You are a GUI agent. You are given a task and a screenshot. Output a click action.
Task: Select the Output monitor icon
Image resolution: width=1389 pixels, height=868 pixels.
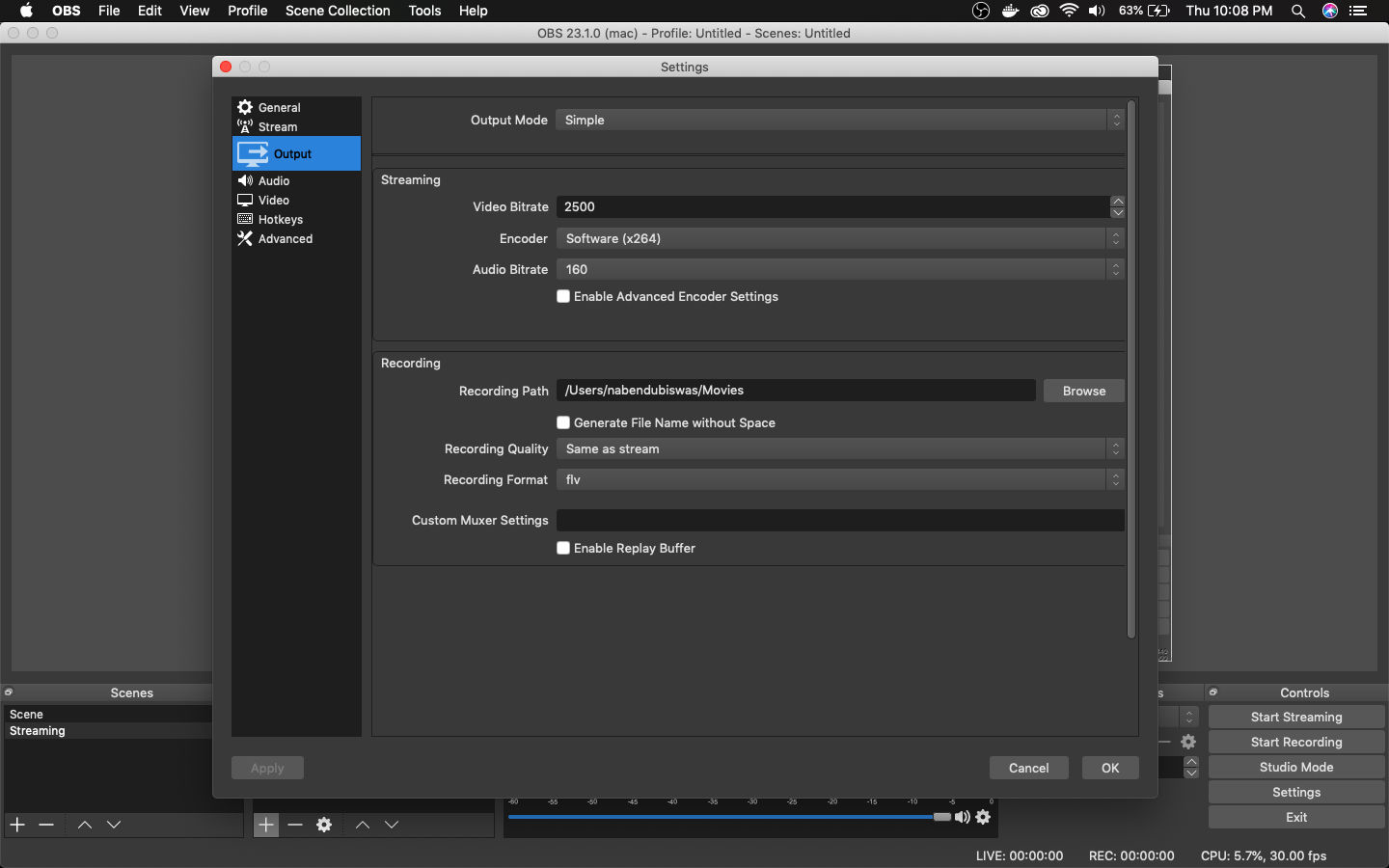[253, 153]
